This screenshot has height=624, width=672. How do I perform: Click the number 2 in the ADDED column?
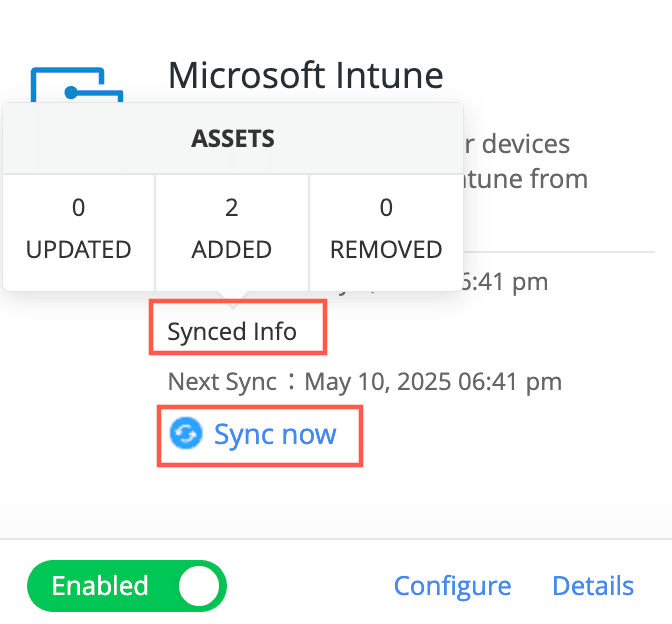pos(232,208)
